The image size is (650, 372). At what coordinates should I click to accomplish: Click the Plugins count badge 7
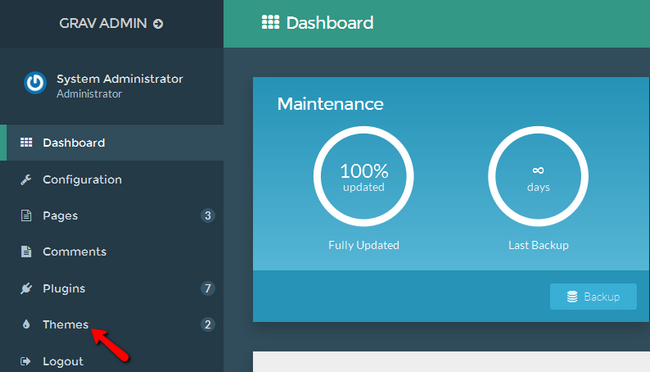[208, 288]
